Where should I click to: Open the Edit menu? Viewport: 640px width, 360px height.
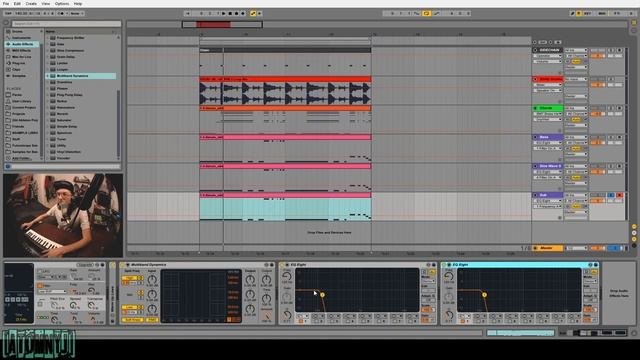click(17, 4)
